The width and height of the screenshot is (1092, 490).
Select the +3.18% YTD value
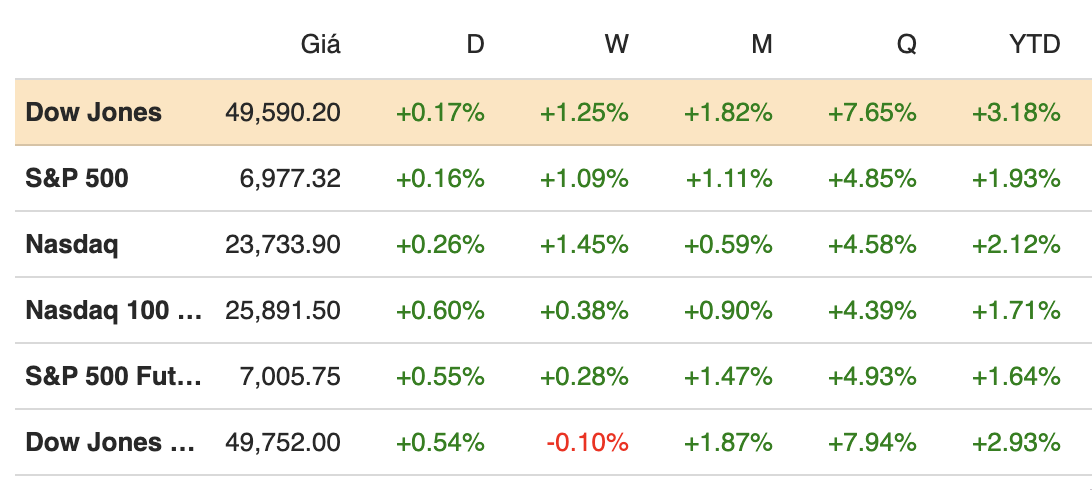coord(1016,112)
